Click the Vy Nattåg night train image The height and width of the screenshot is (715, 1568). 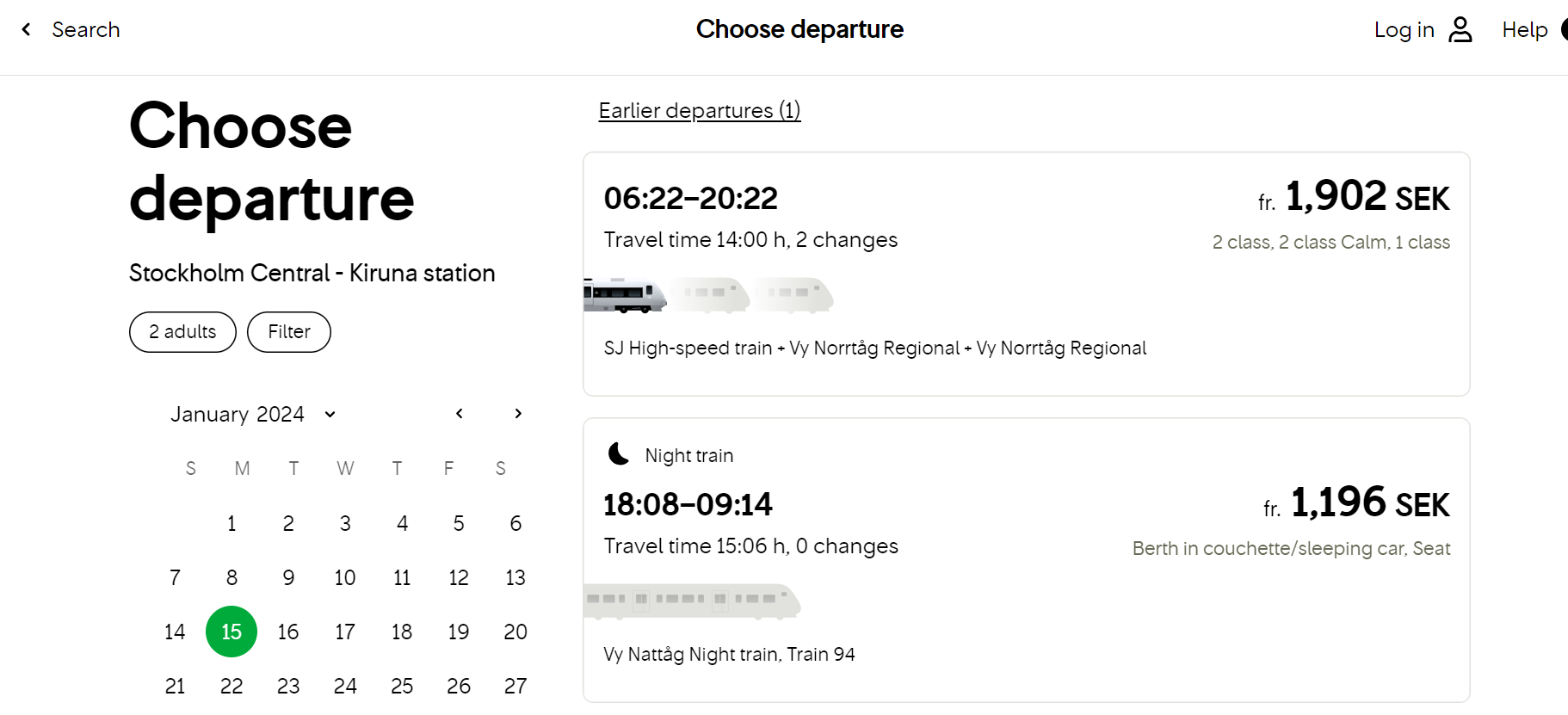pyautogui.click(x=692, y=601)
